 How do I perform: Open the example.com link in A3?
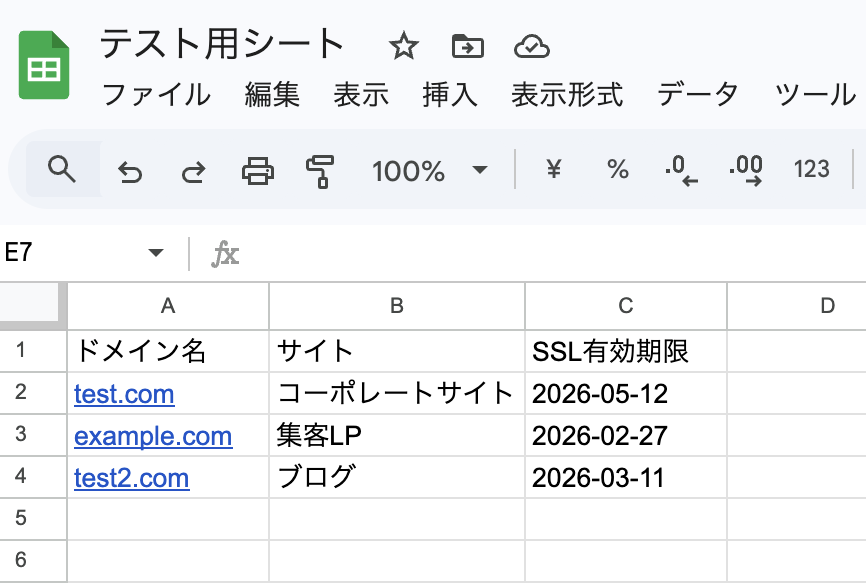[x=153, y=436]
